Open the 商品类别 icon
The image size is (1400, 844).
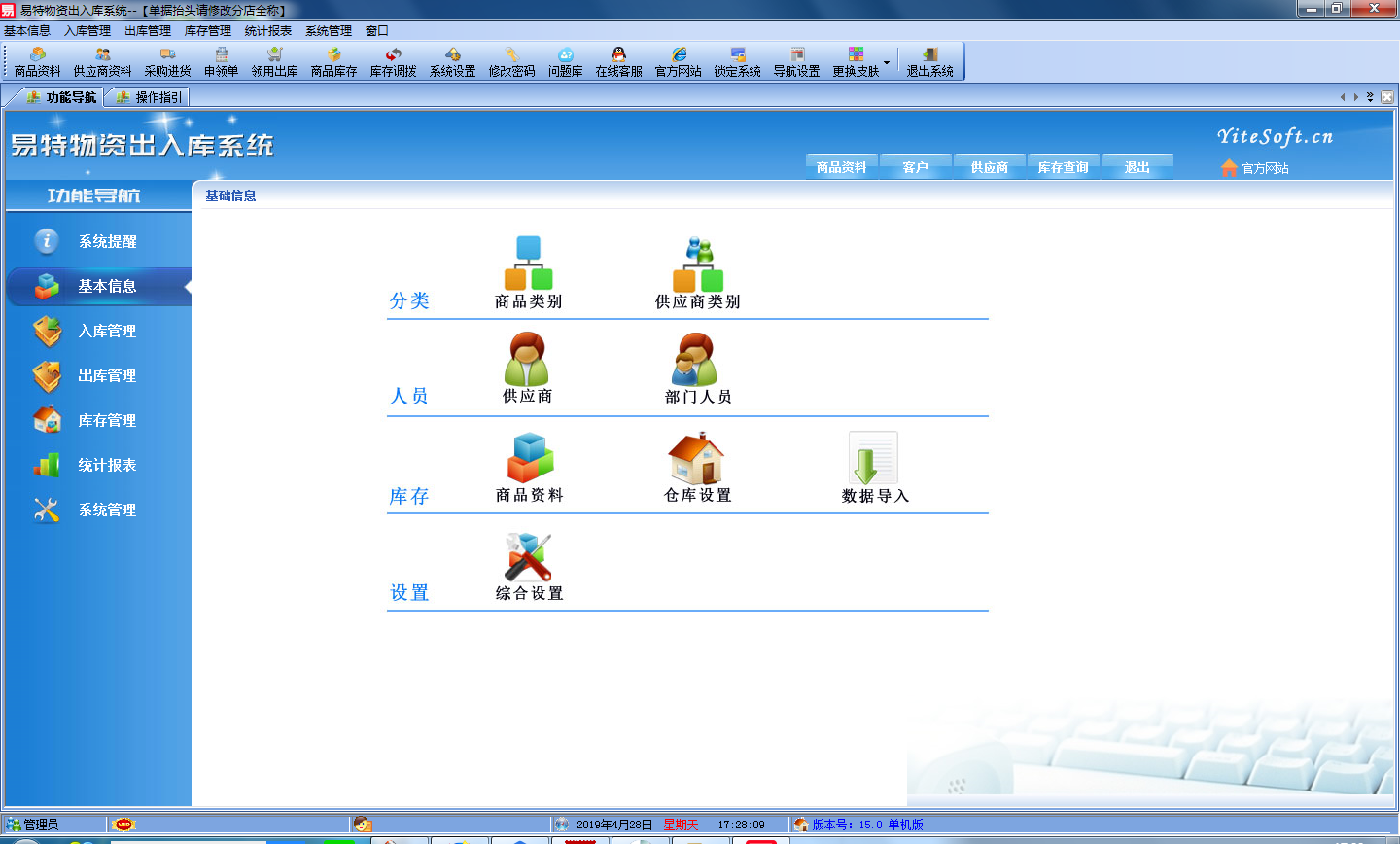click(x=528, y=273)
